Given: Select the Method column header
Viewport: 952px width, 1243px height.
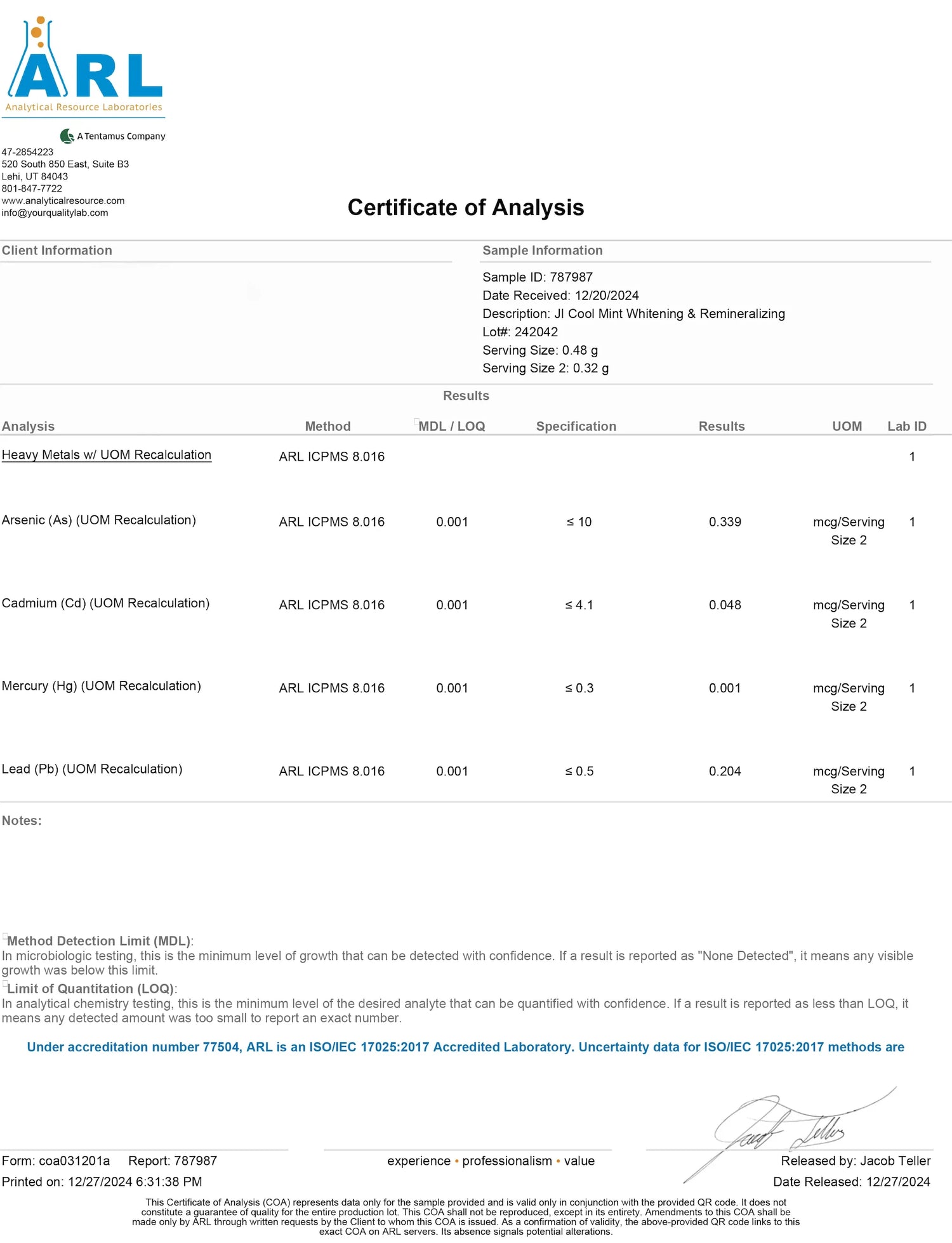Looking at the screenshot, I should (327, 426).
